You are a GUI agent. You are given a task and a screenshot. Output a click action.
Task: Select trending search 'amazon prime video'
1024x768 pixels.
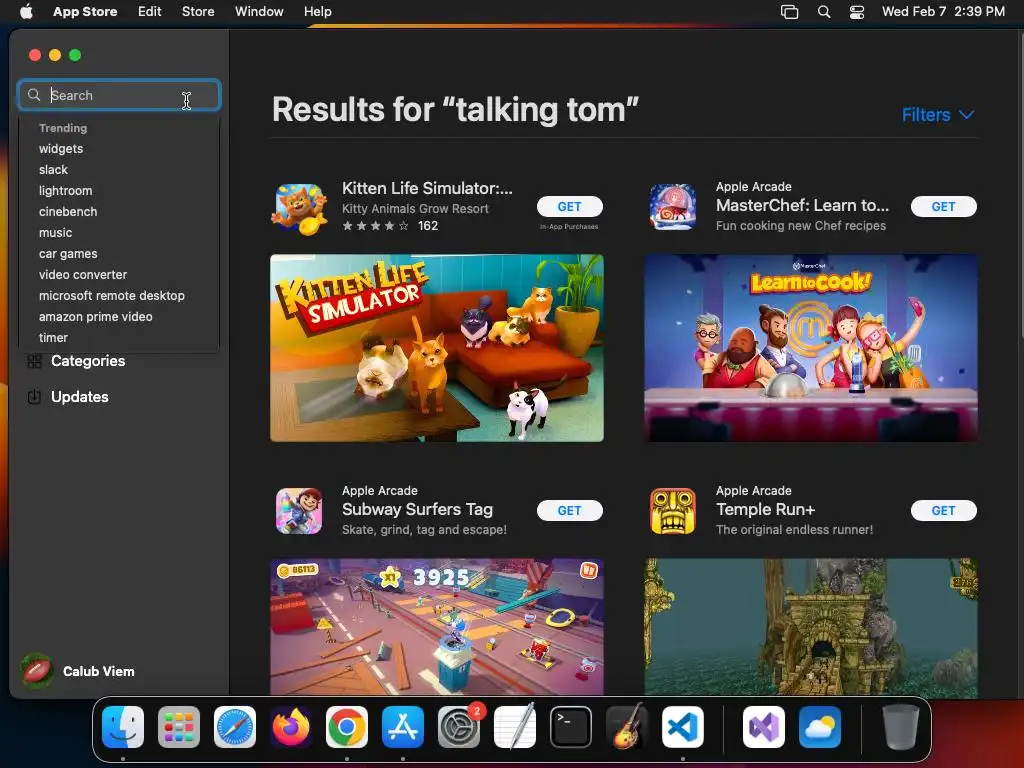tap(95, 316)
